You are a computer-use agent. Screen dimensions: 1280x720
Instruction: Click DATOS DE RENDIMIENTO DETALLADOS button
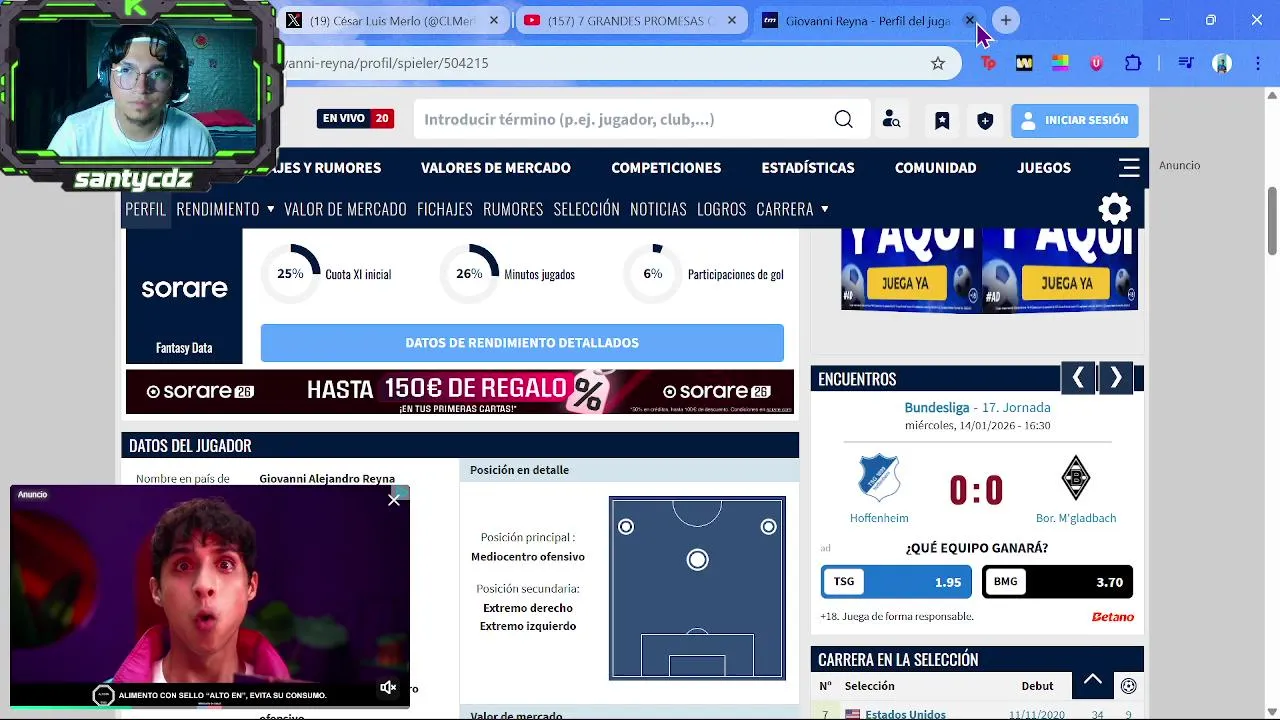coord(522,343)
